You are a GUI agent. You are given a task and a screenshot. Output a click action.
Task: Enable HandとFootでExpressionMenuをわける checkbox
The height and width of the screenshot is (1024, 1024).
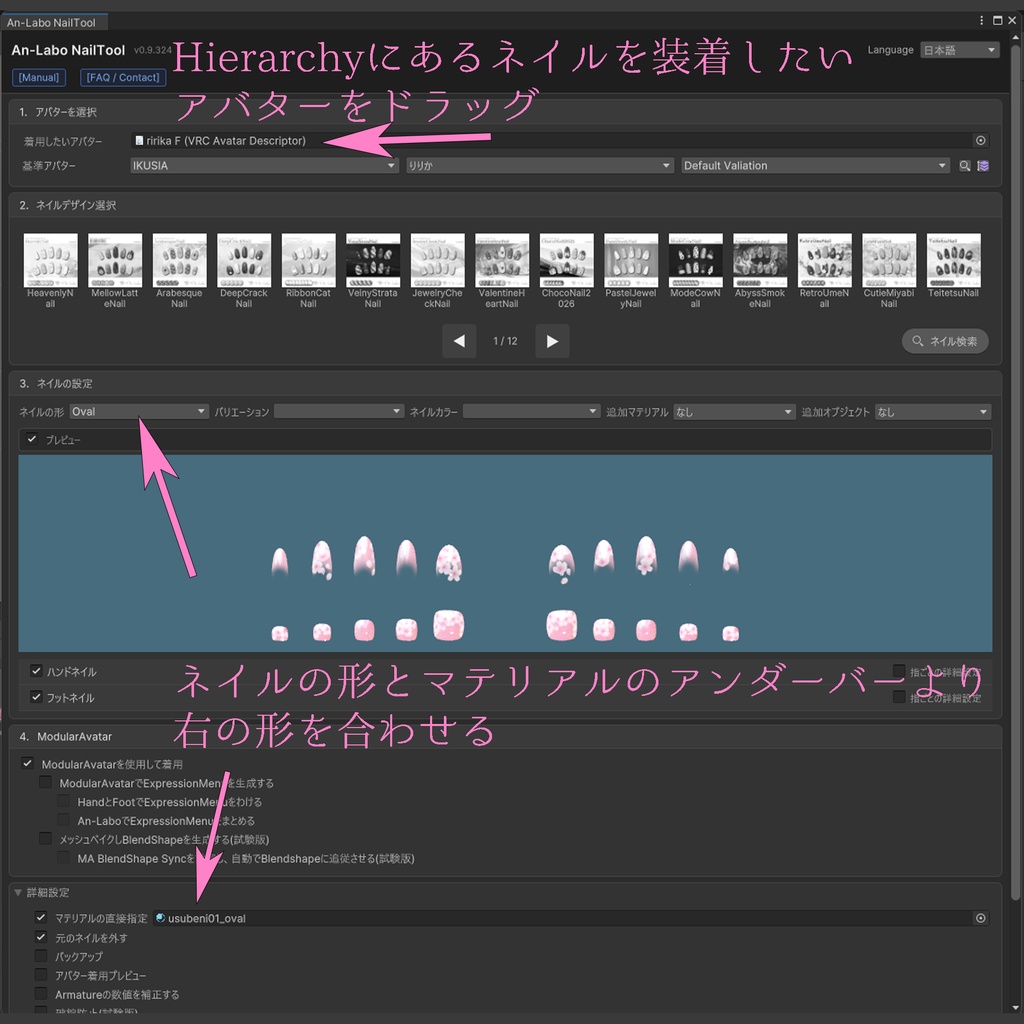coord(63,801)
